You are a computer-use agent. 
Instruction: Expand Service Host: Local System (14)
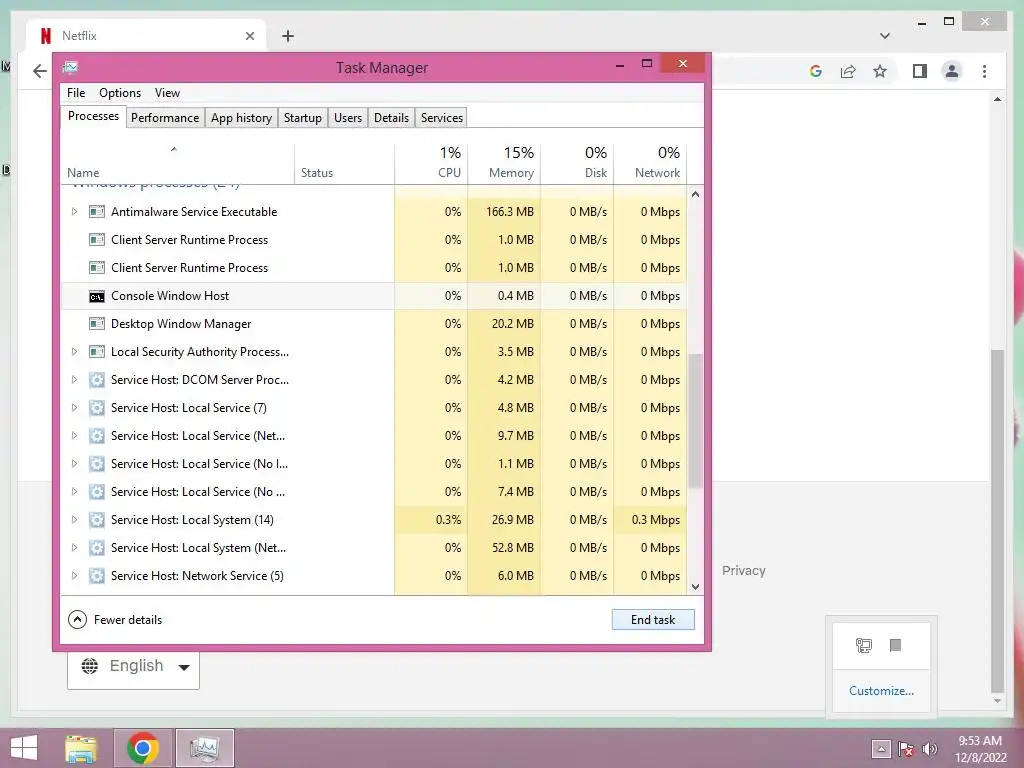pyautogui.click(x=74, y=520)
